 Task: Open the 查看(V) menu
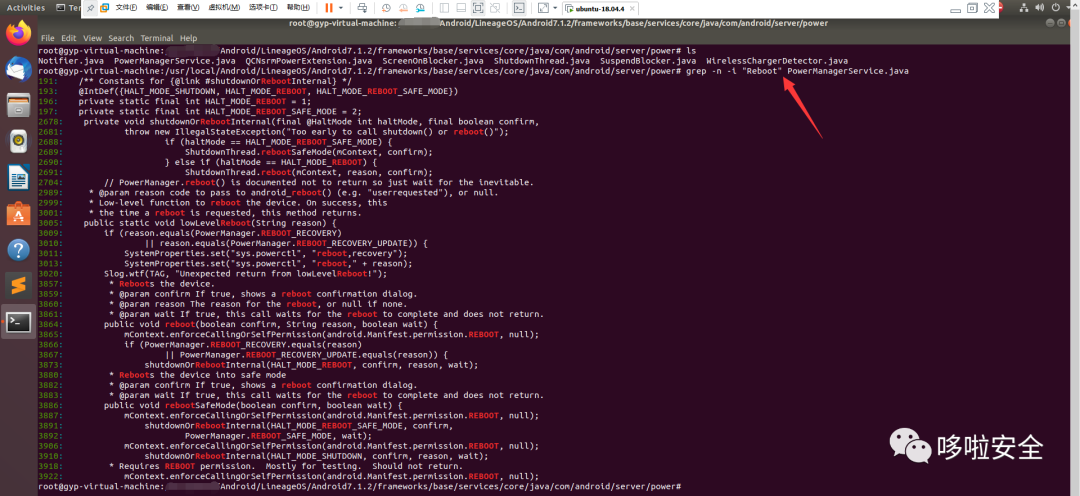(x=188, y=8)
